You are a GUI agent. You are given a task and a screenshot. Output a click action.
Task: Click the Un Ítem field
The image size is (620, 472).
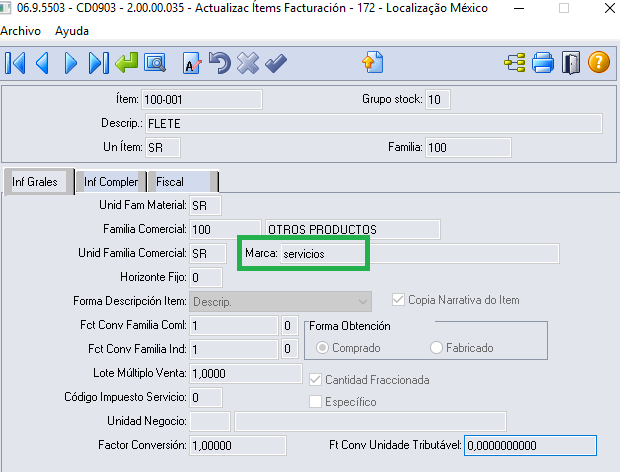(163, 147)
